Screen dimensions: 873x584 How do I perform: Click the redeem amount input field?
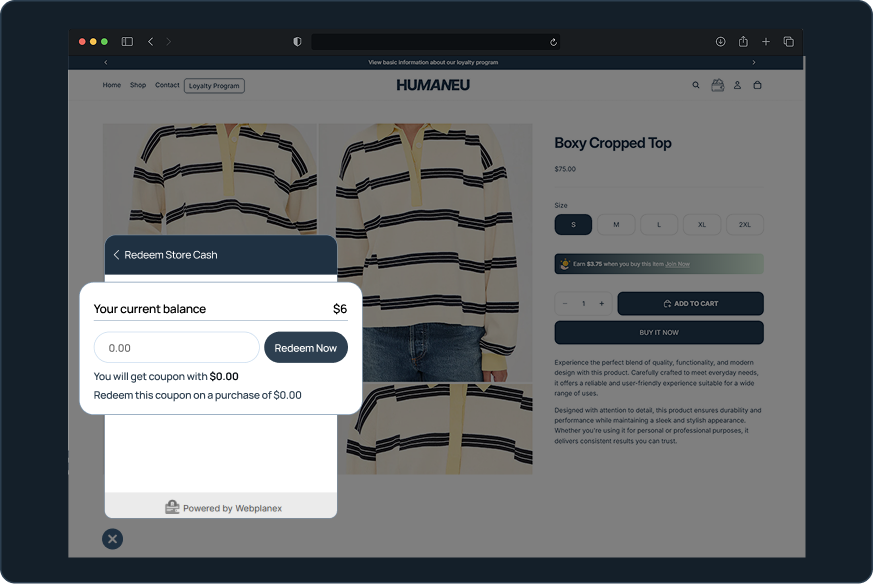pyautogui.click(x=176, y=348)
